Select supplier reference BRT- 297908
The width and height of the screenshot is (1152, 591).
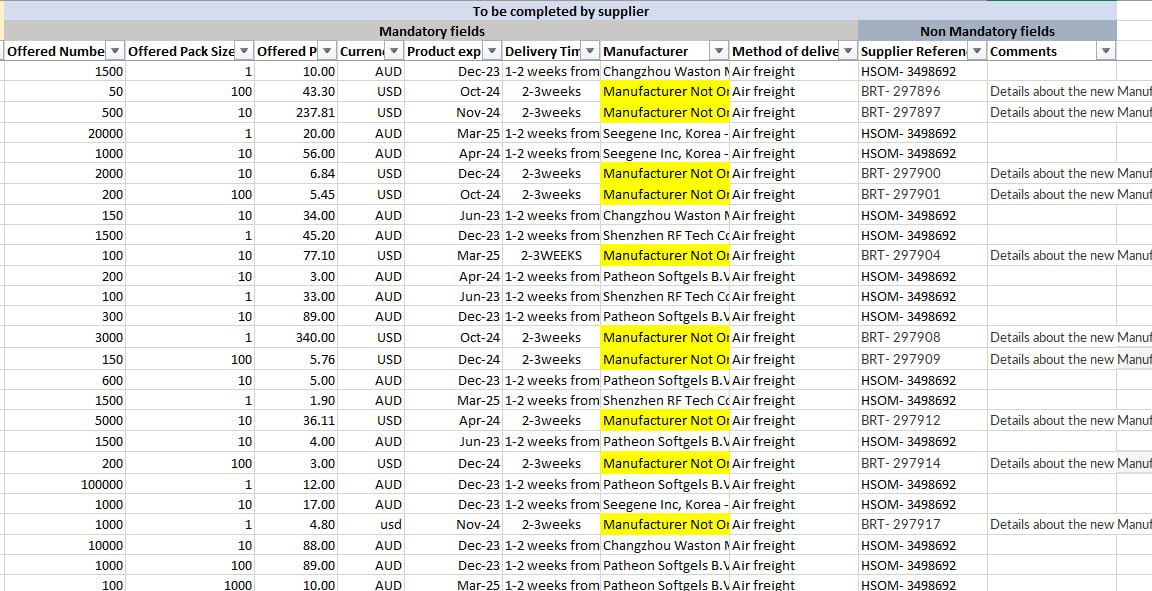click(922, 337)
